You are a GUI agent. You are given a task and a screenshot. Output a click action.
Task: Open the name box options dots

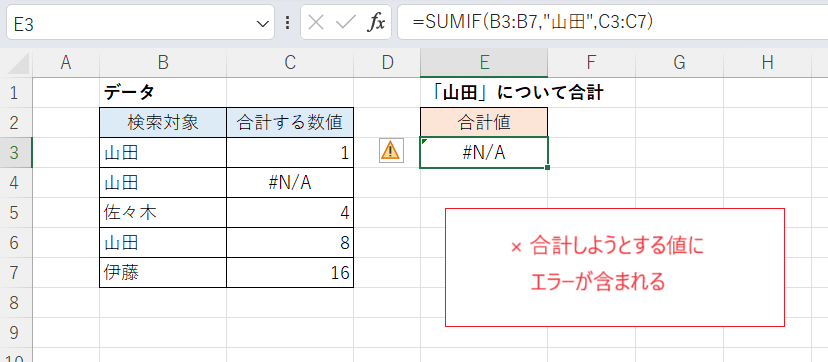(287, 23)
